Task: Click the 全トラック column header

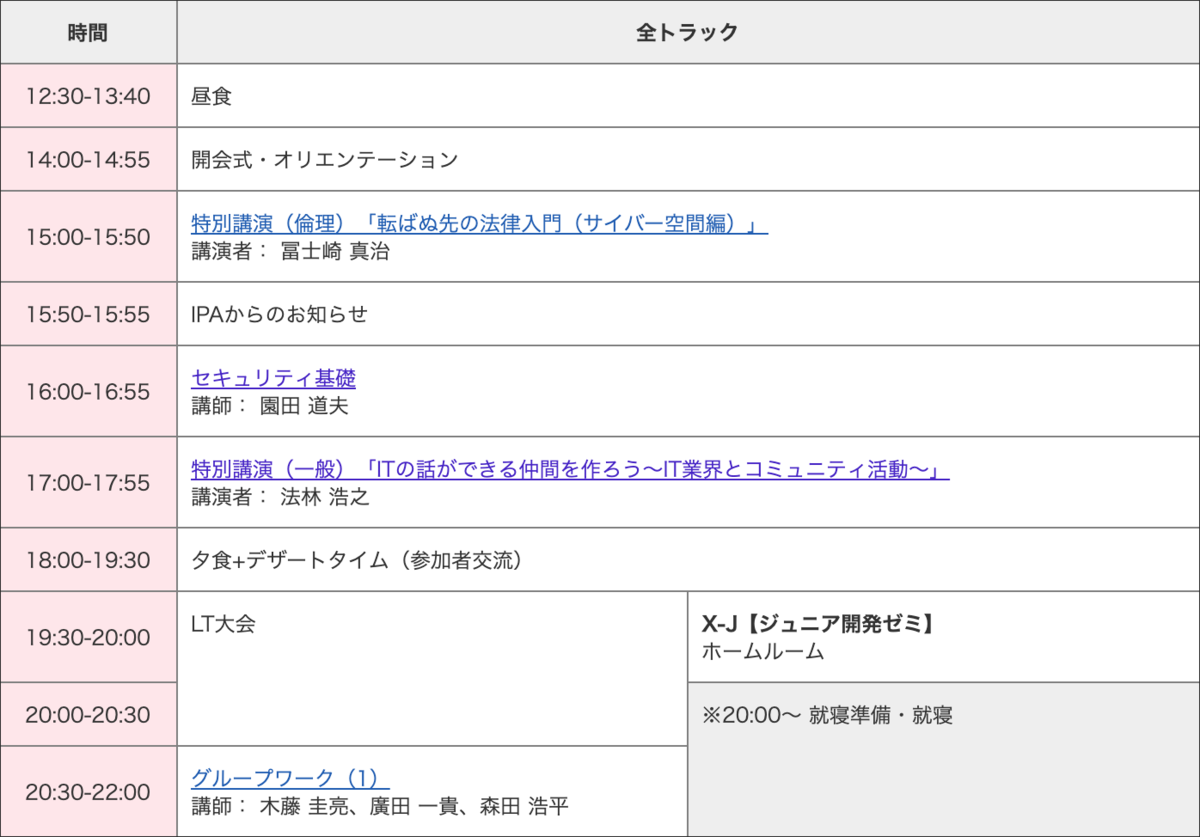Action: pyautogui.click(x=687, y=31)
